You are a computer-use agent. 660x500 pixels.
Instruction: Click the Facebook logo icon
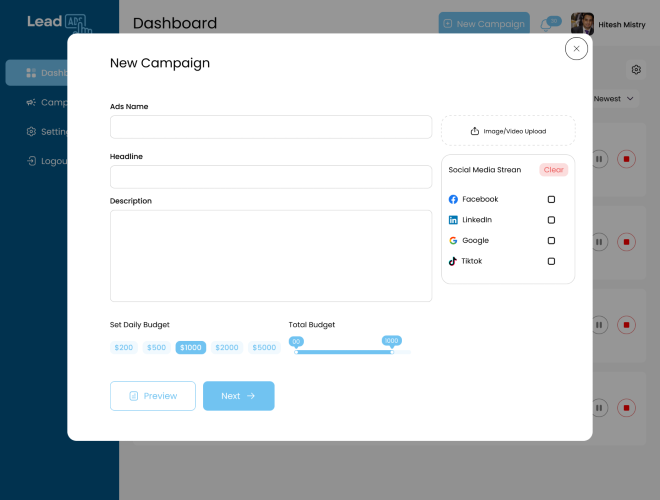click(x=453, y=199)
